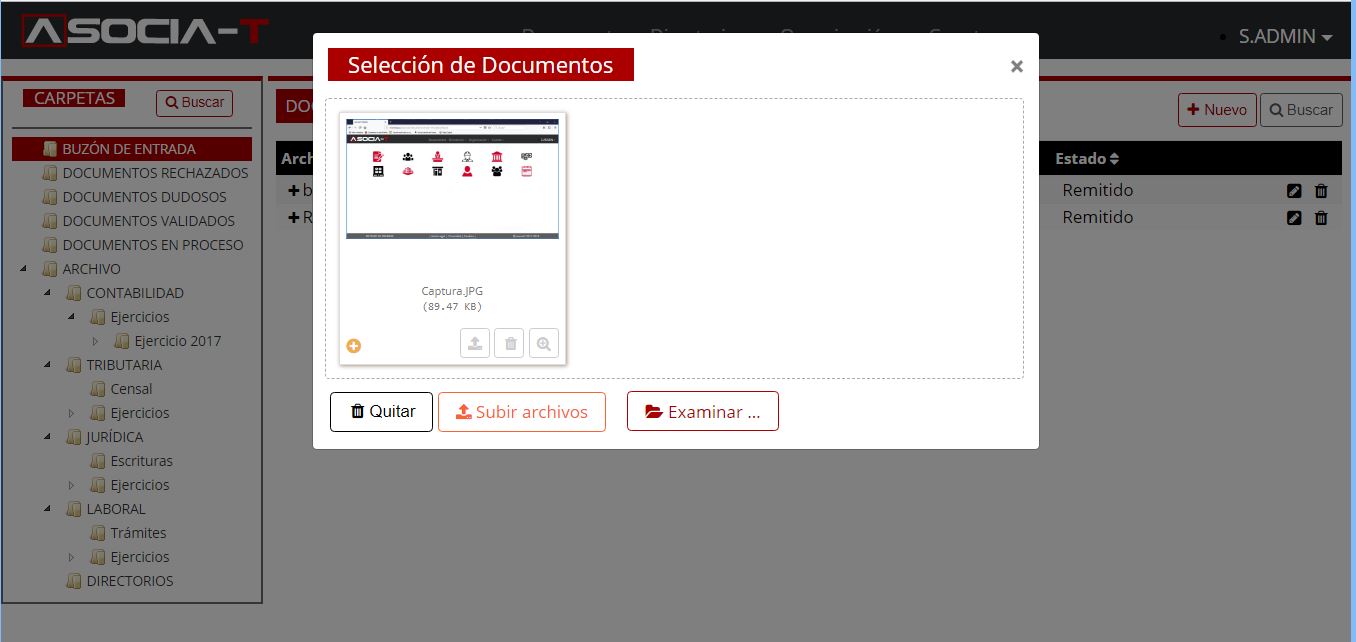1356x642 pixels.
Task: Click Buscar in the CARPETAS panel
Action: coord(195,103)
